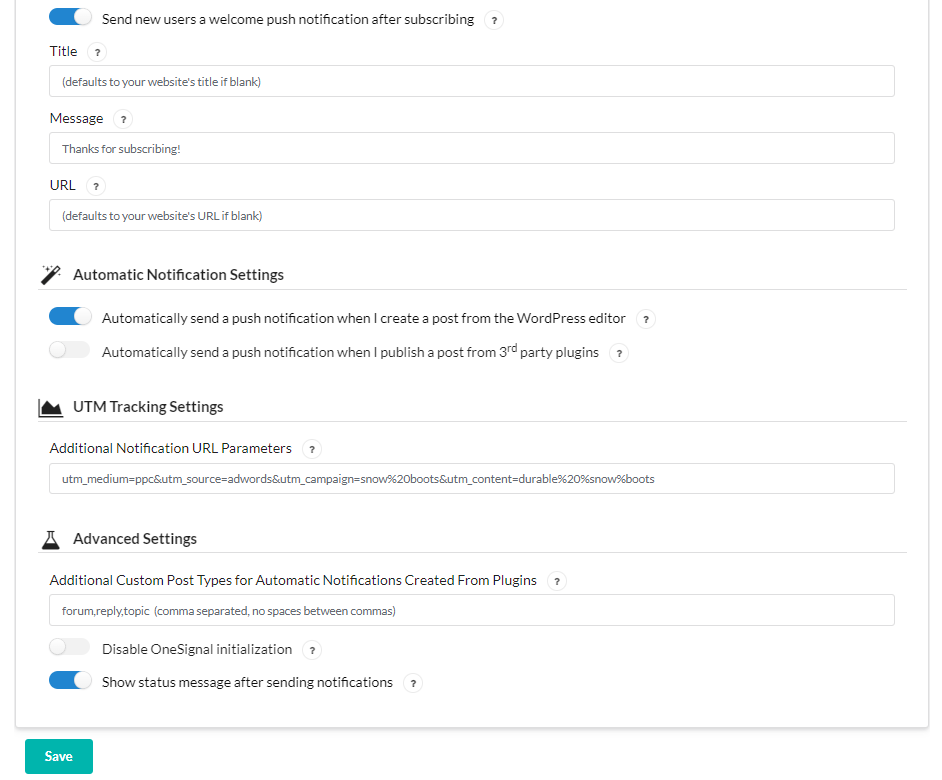Click the magic wand Automatic Notification icon
Screen dimensions: 942x780
click(x=50, y=275)
